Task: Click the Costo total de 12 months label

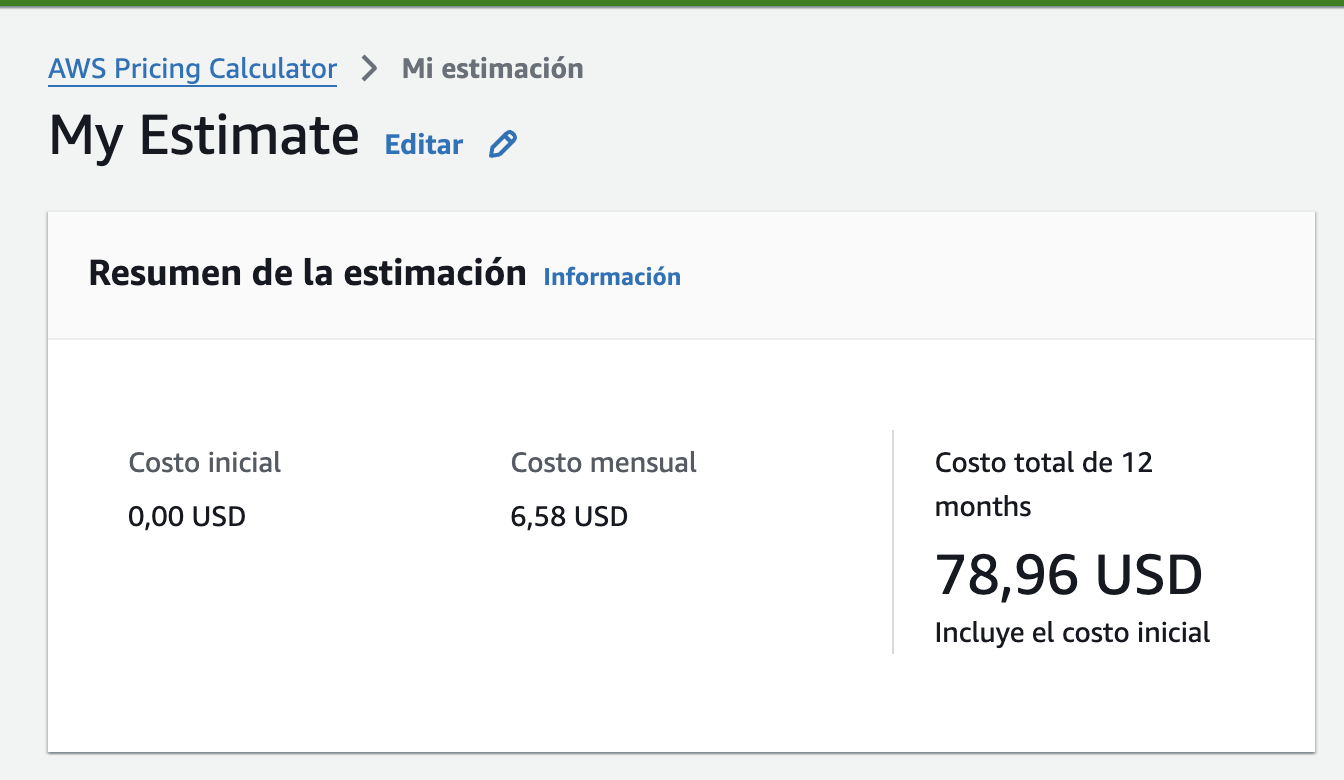Action: click(x=1043, y=463)
